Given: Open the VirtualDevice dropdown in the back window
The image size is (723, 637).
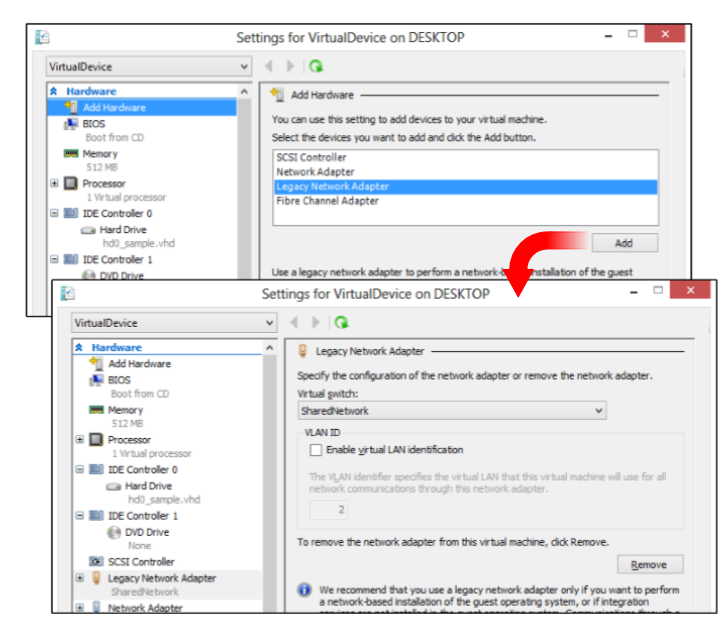Looking at the screenshot, I should tap(148, 66).
